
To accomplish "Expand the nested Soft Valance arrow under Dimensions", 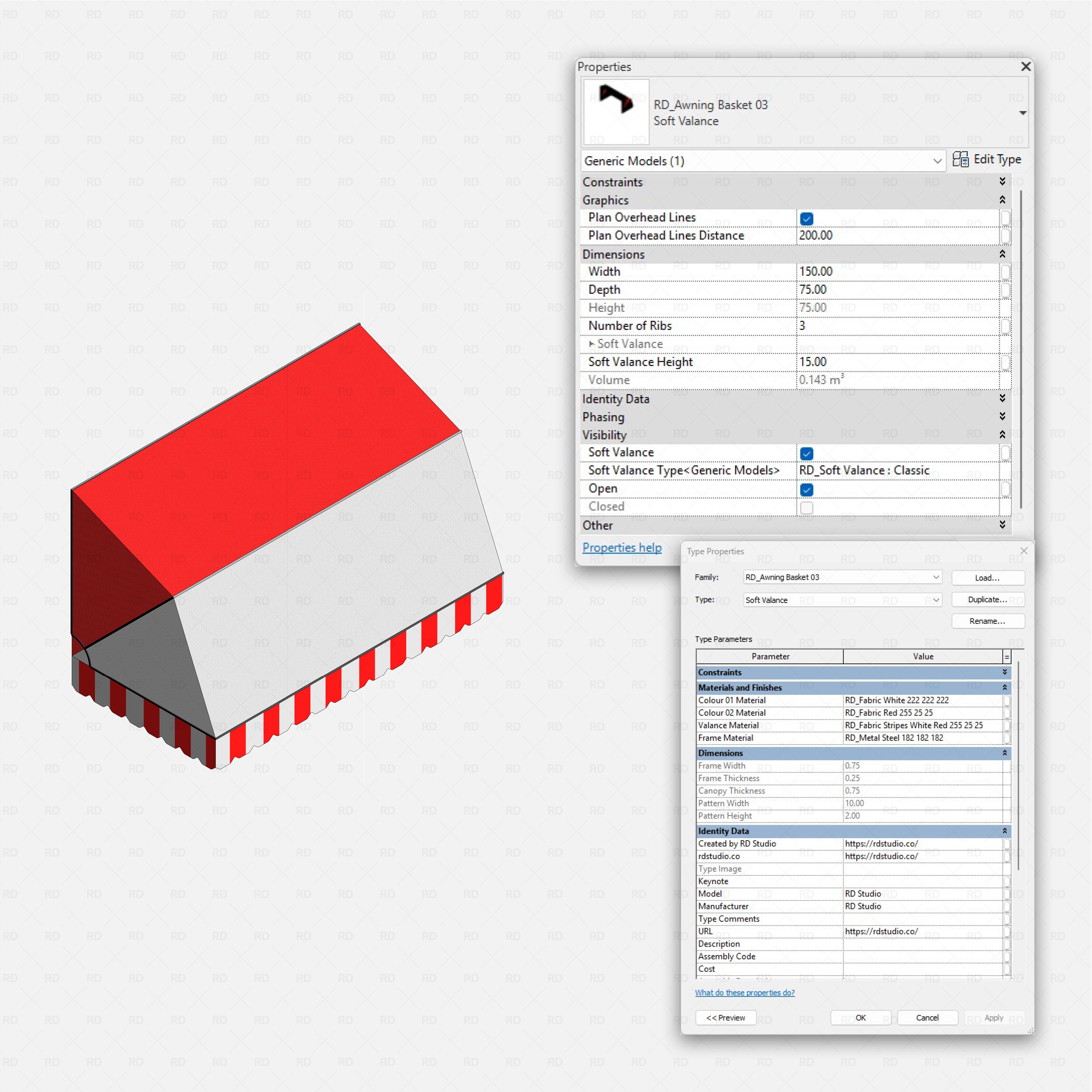I will coord(591,344).
